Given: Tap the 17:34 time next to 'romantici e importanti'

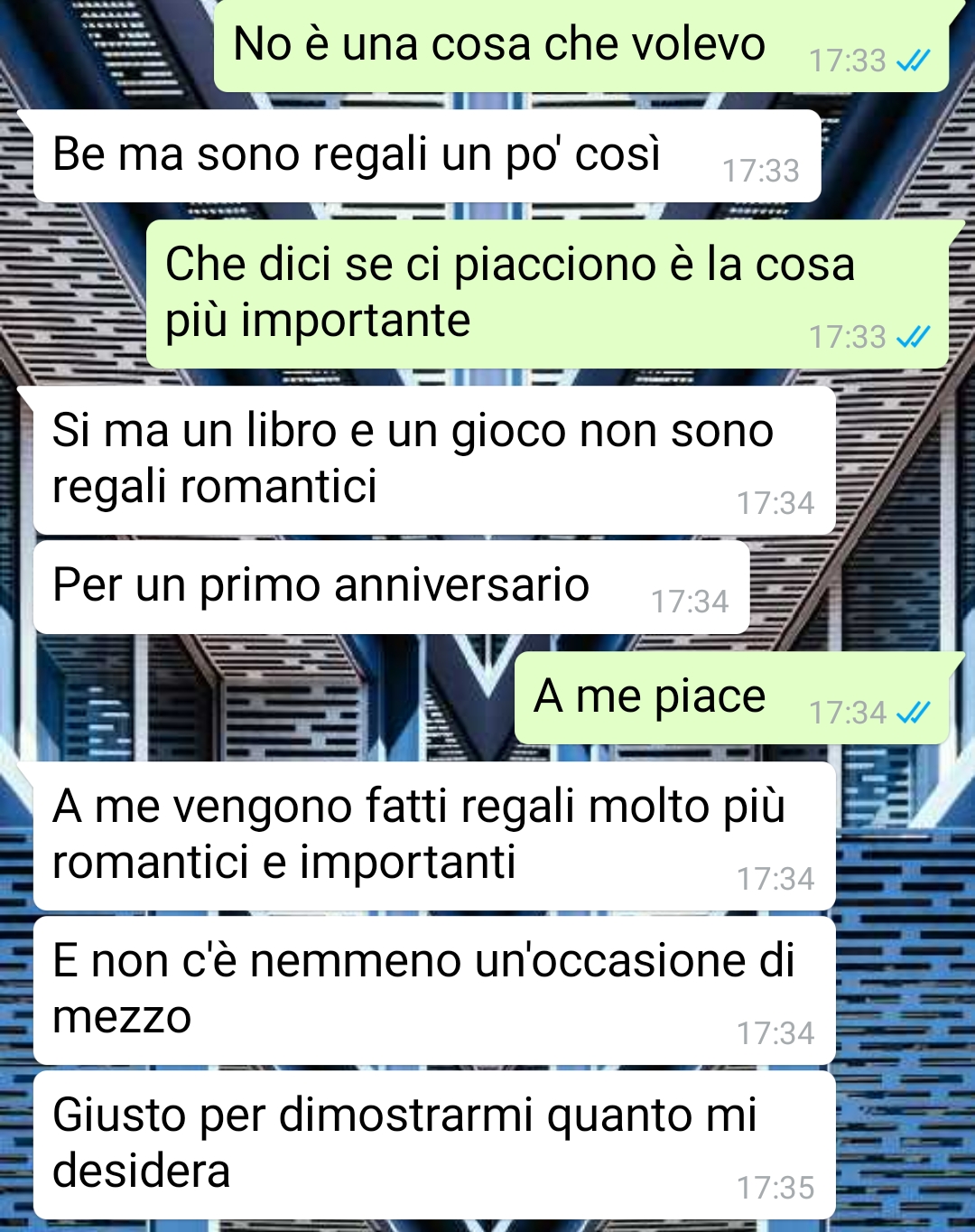Looking at the screenshot, I should [x=775, y=879].
